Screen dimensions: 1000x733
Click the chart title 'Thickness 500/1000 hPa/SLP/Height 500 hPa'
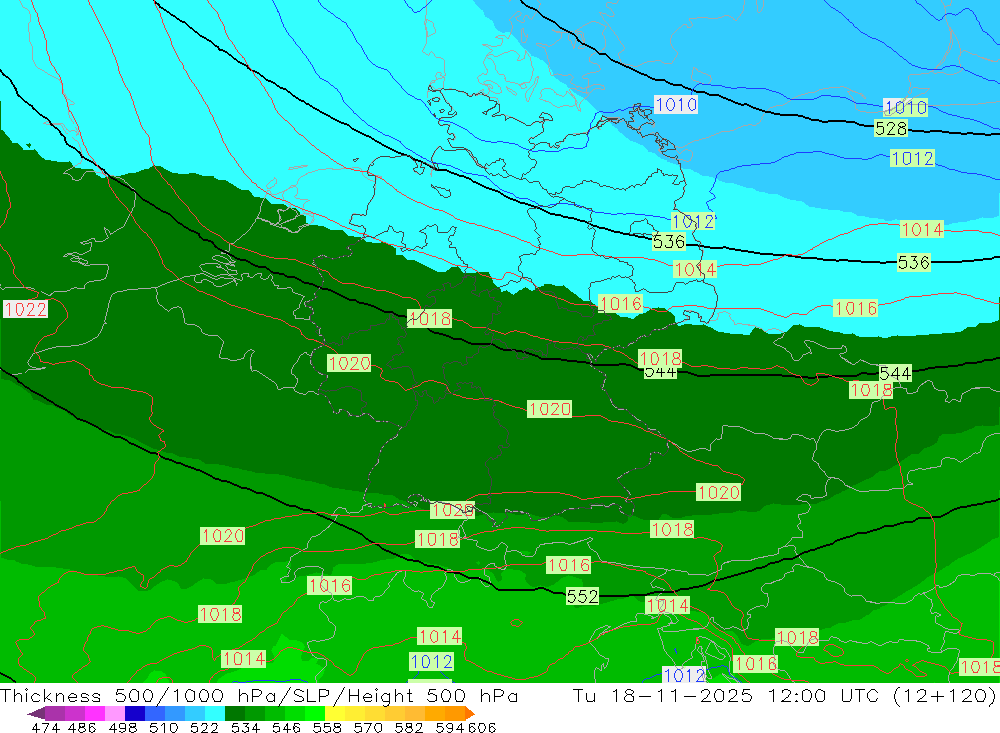tap(259, 695)
